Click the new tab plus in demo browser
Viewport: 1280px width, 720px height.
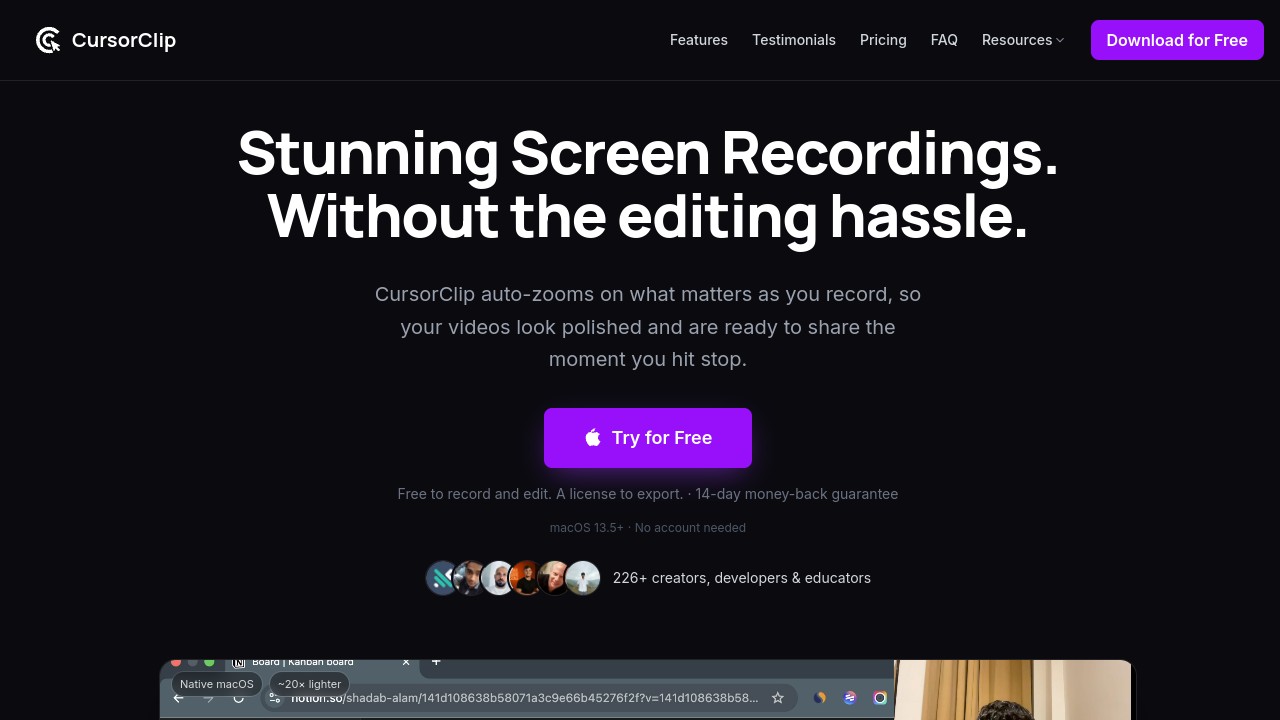436,662
